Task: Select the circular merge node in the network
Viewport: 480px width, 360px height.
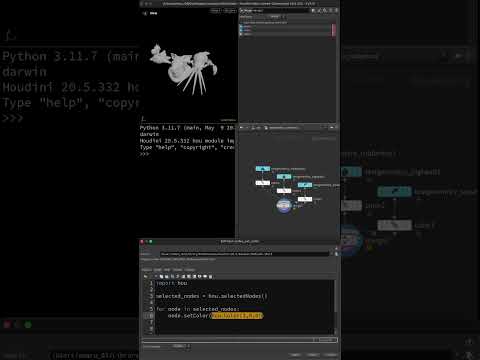Action: 284,206
